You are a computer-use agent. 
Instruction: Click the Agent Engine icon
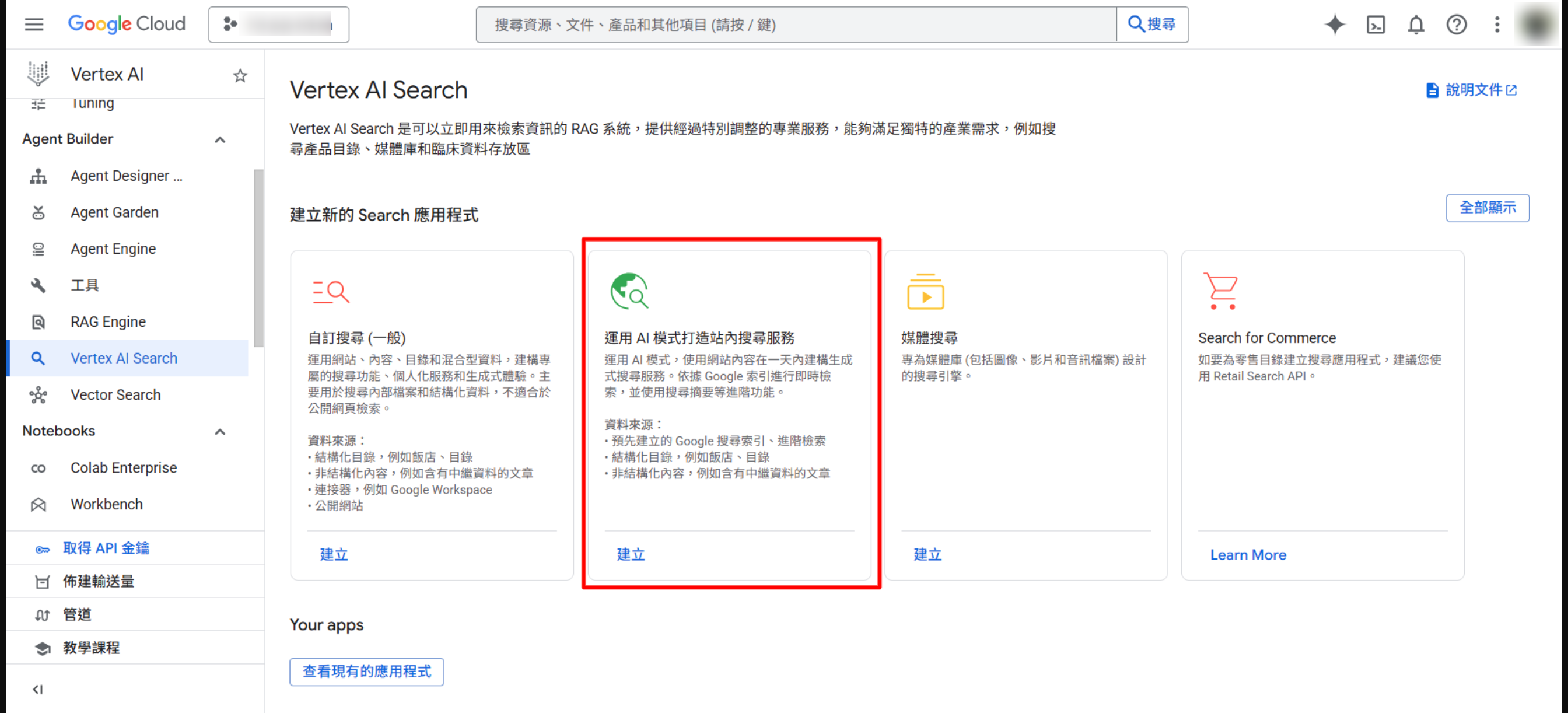38,249
